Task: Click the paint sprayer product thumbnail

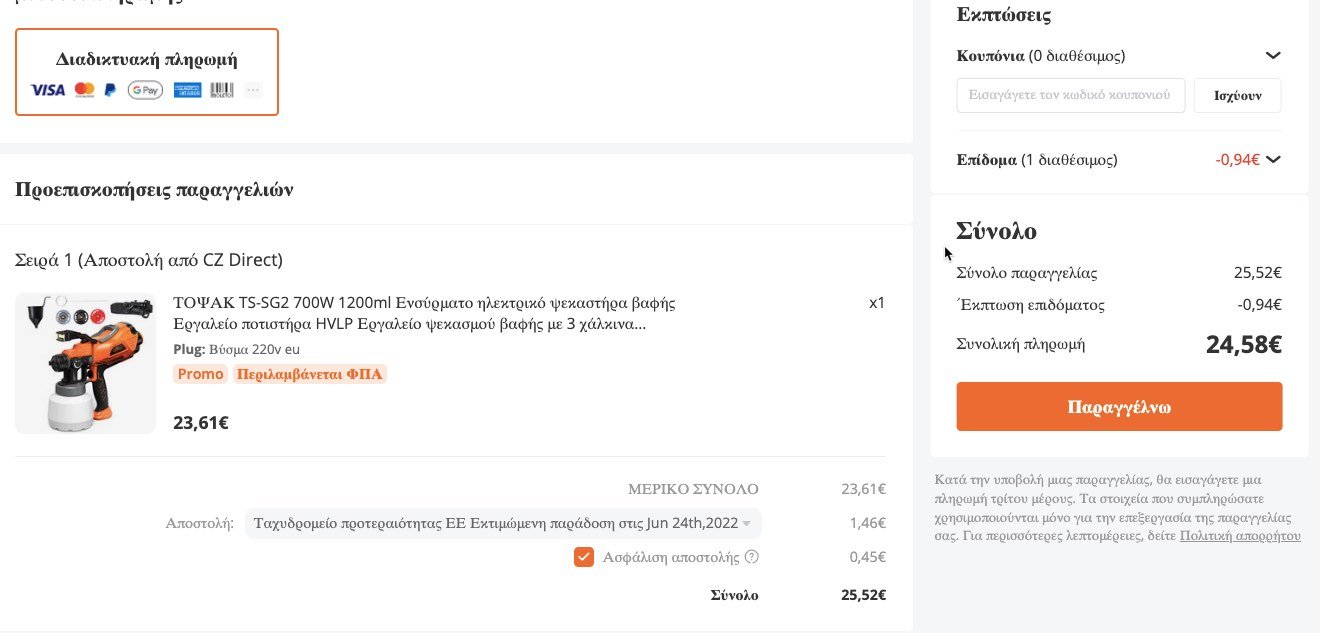Action: pos(85,363)
